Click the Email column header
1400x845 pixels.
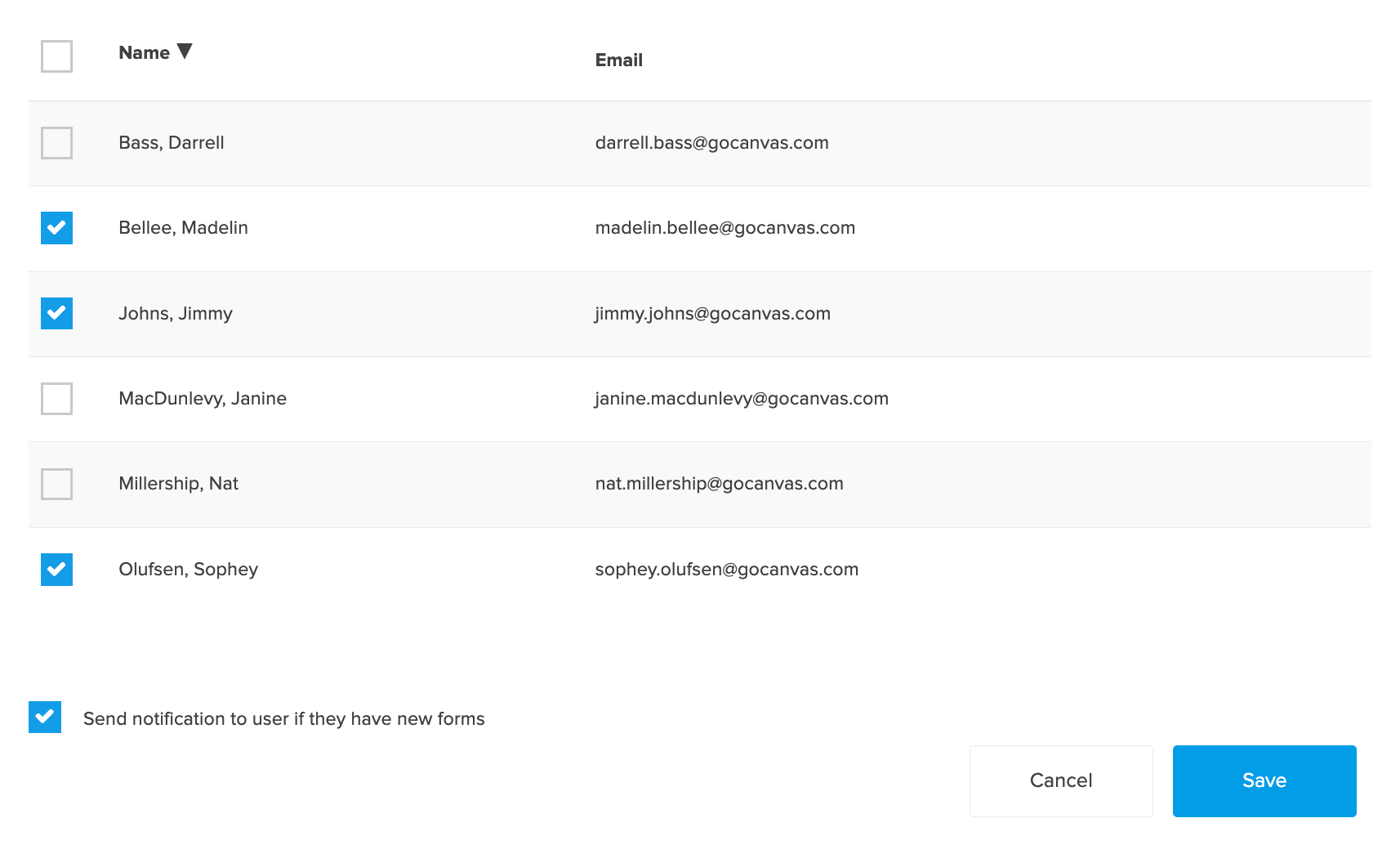pos(618,60)
